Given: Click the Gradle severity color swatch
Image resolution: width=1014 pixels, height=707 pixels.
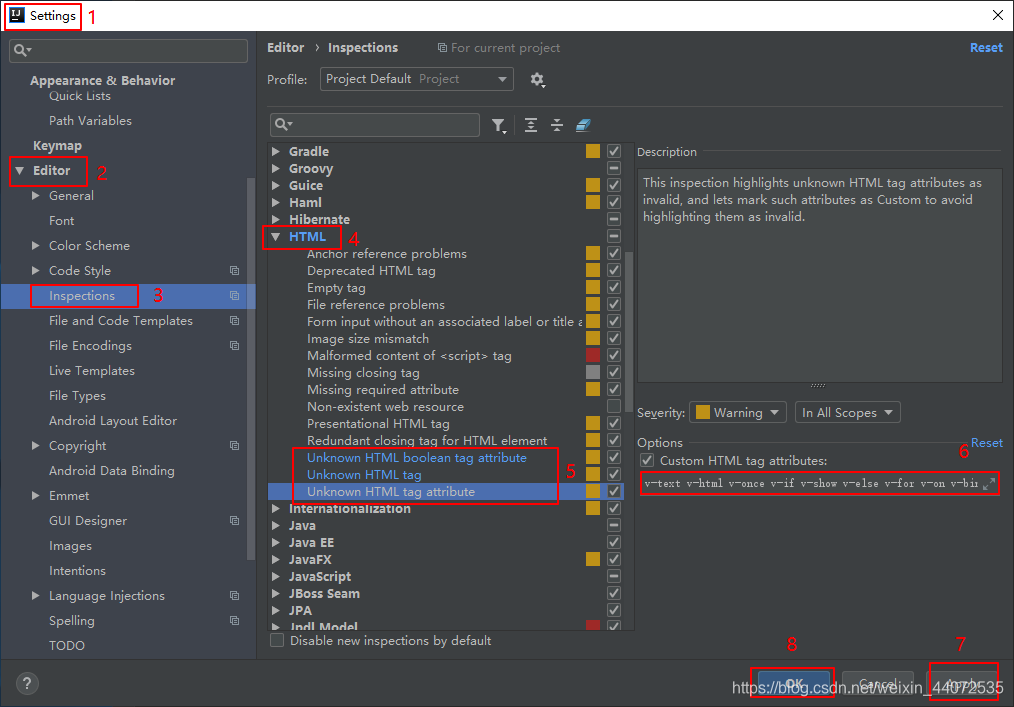Looking at the screenshot, I should pos(593,151).
